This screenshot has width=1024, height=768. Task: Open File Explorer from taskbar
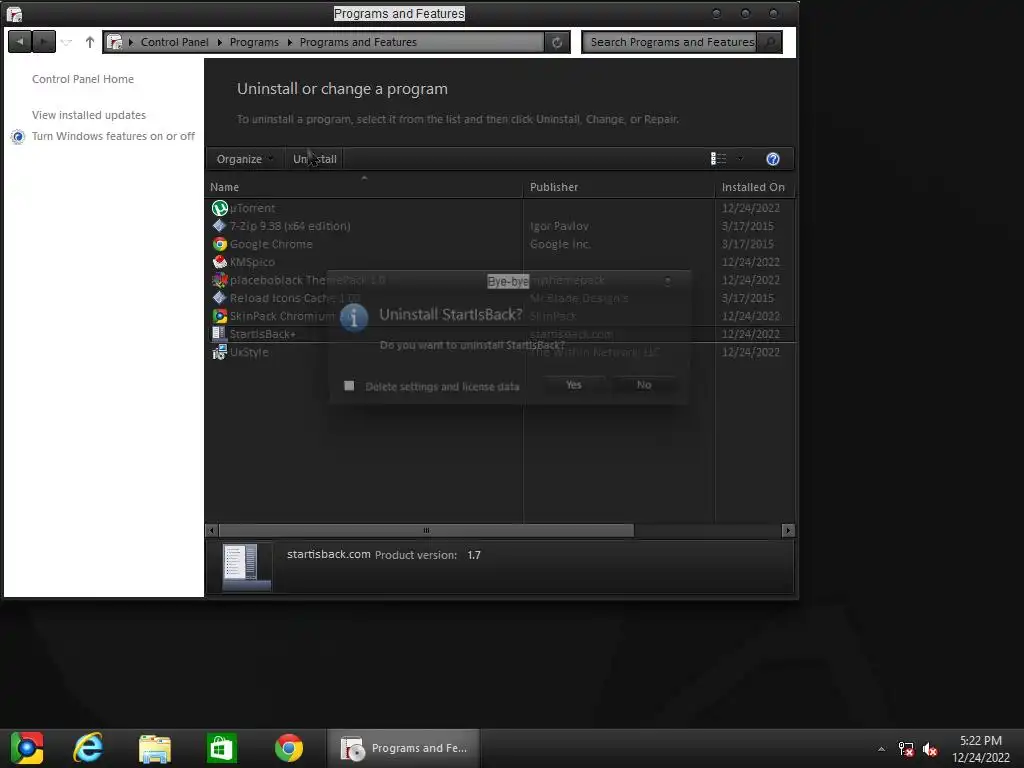155,749
